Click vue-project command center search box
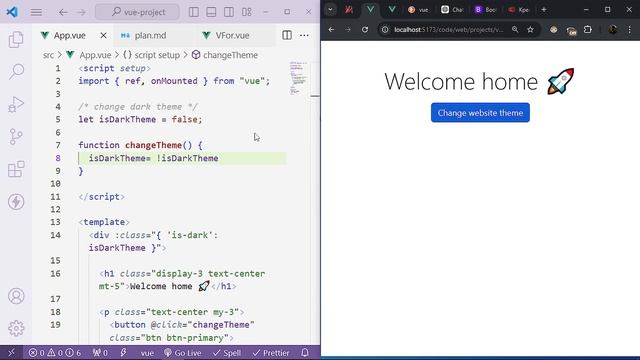 pos(137,12)
